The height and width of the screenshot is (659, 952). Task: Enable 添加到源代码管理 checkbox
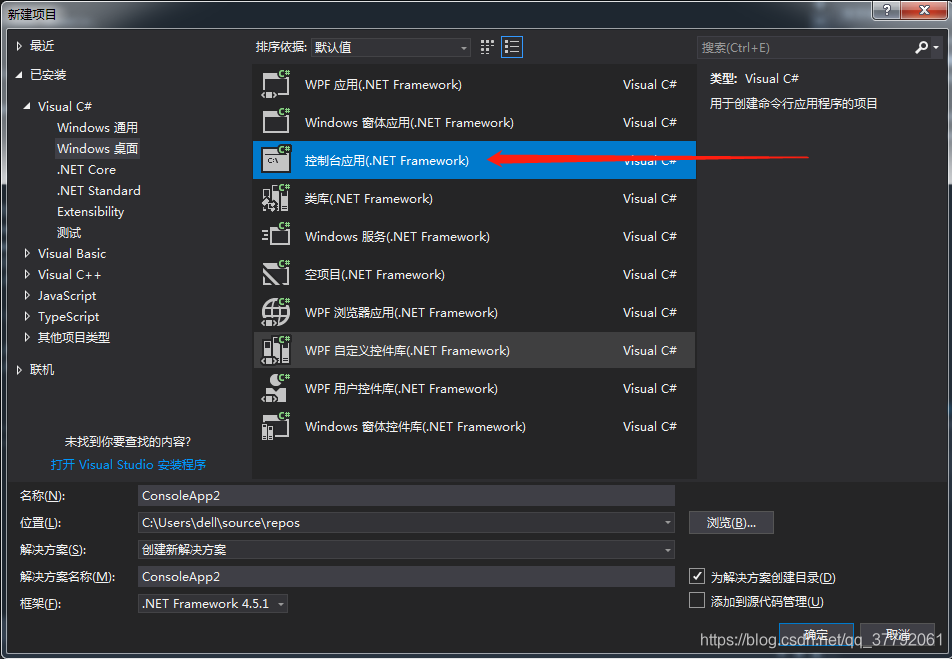point(697,600)
